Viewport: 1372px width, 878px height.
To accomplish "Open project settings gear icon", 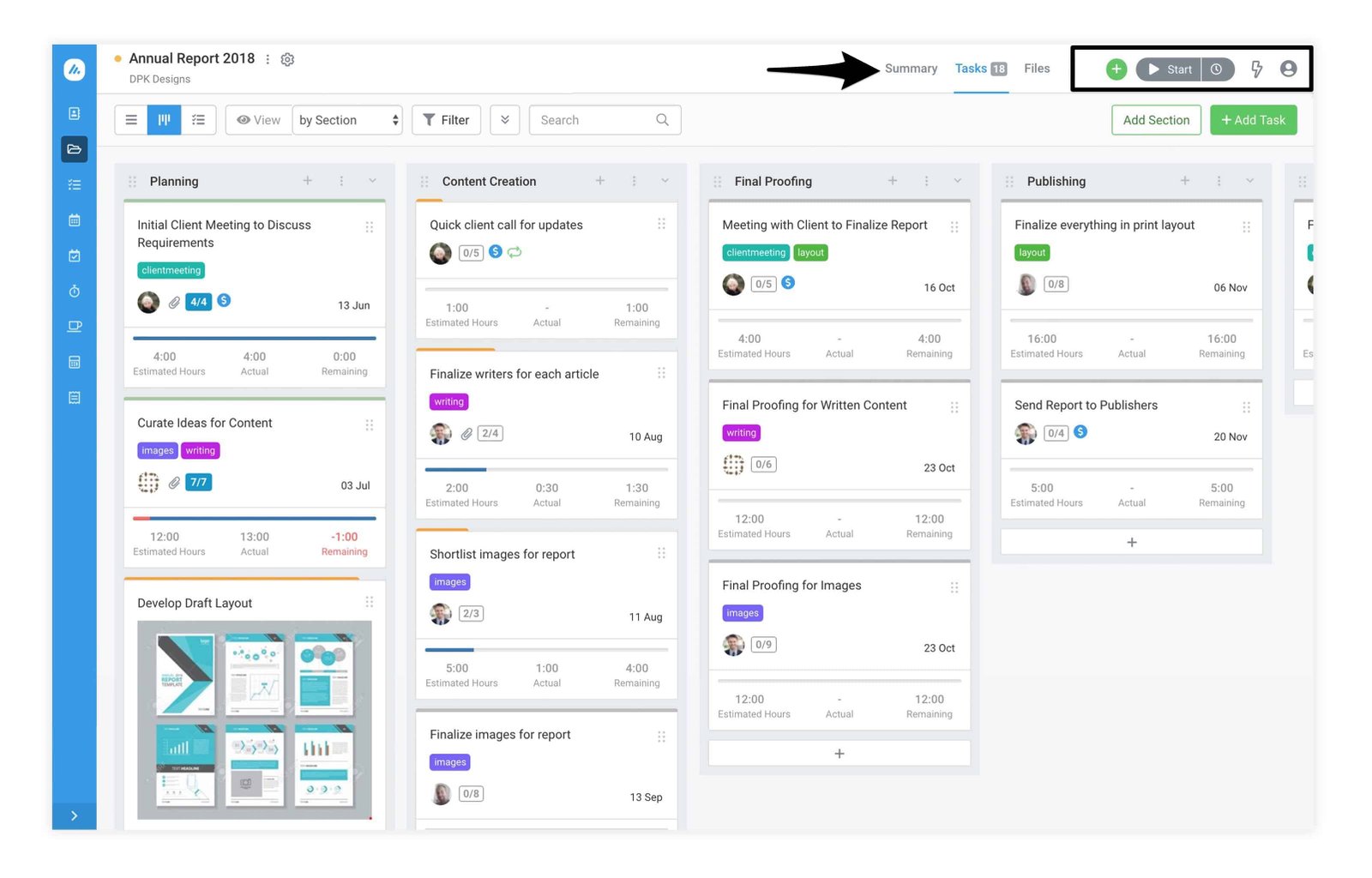I will (x=287, y=60).
